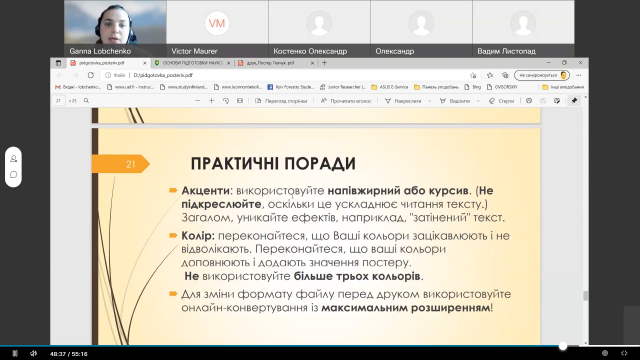Expand the dropdown arrow next to Виділити

tap(478, 101)
